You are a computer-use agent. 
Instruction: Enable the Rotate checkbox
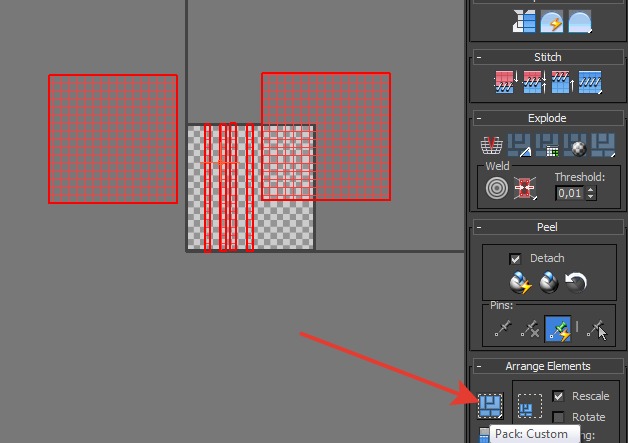point(558,417)
